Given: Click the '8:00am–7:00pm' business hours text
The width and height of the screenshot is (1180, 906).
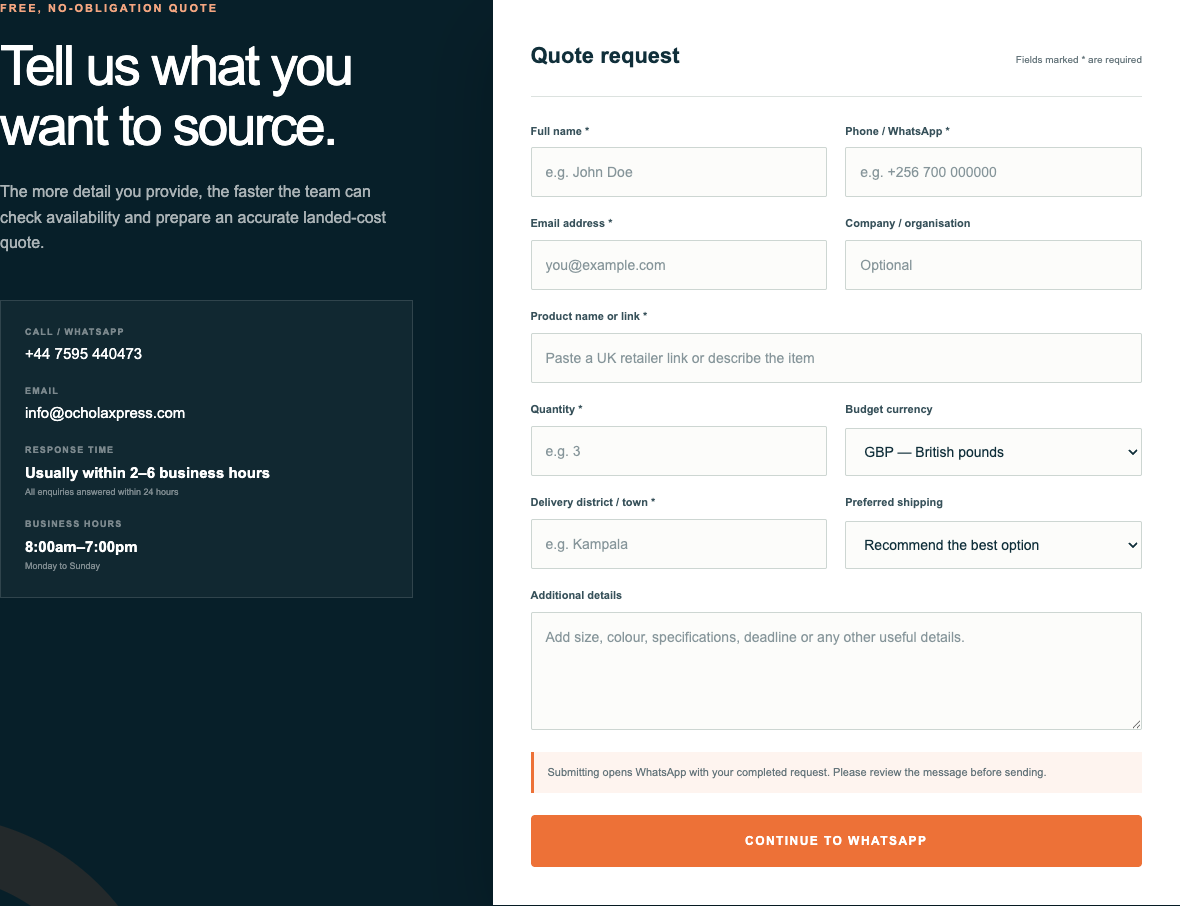Looking at the screenshot, I should pyautogui.click(x=81, y=547).
